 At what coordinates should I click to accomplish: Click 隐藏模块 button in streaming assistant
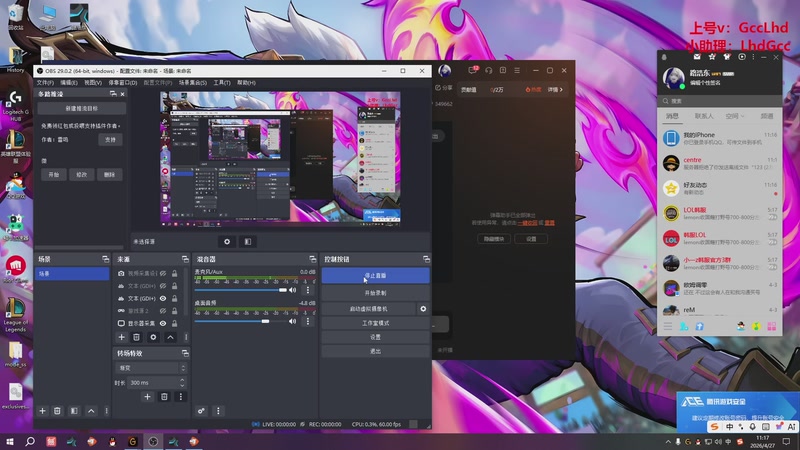tap(494, 239)
